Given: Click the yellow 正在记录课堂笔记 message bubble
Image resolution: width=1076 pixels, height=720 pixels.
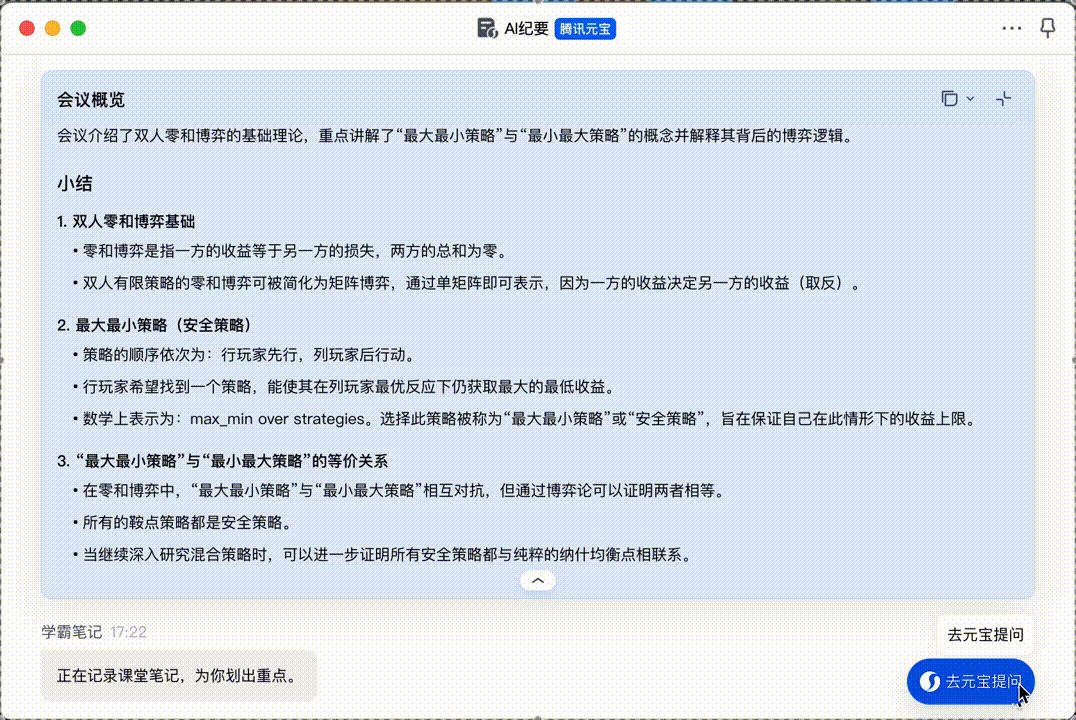Looking at the screenshot, I should tap(178, 675).
